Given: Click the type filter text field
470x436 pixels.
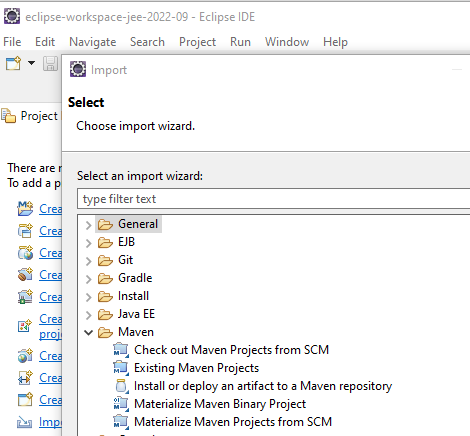Looking at the screenshot, I should [x=273, y=199].
